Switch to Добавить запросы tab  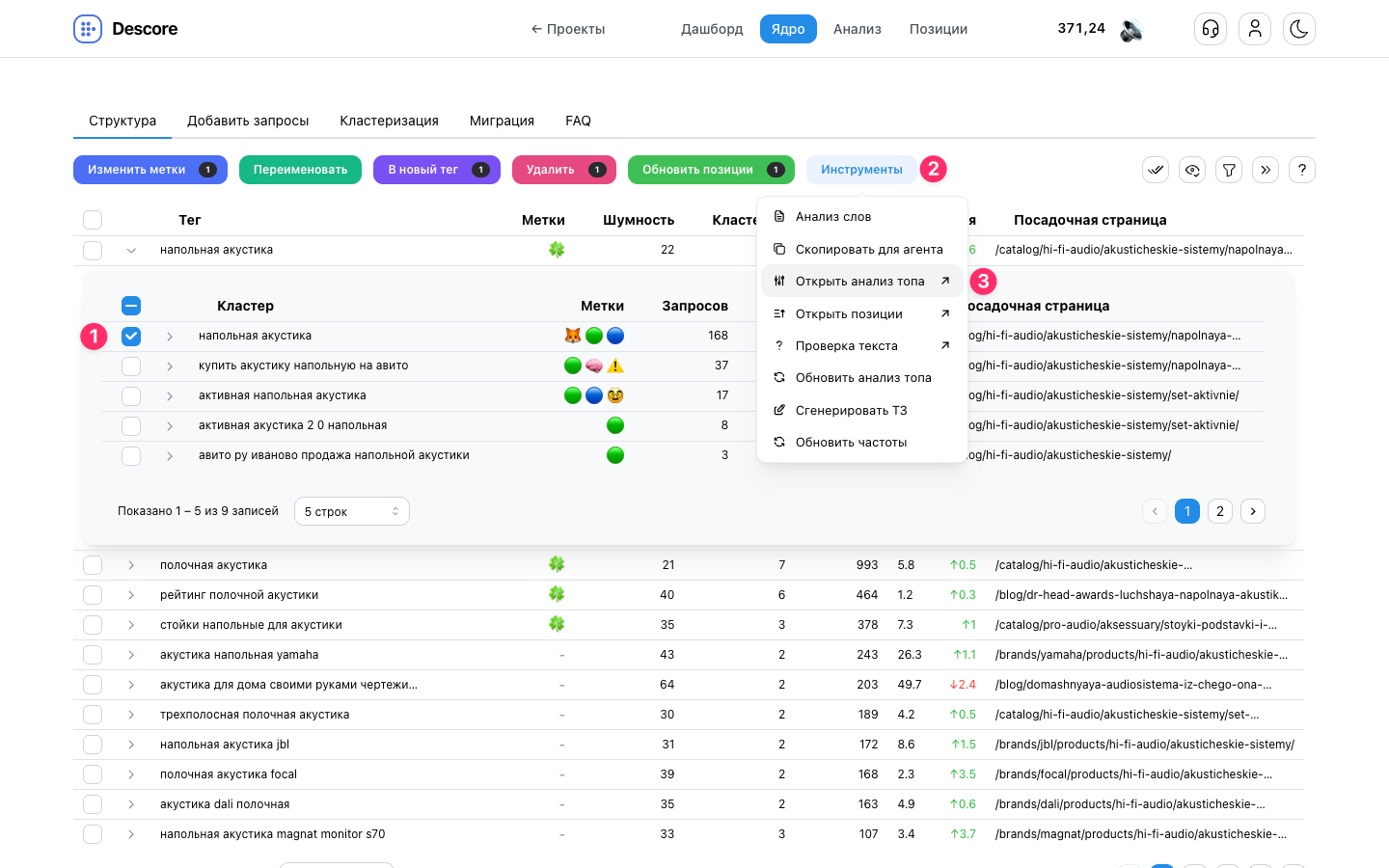pyautogui.click(x=248, y=121)
